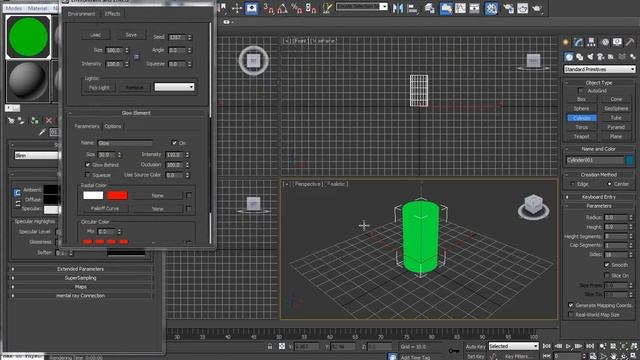Click the Play Animation button

(x=568, y=346)
